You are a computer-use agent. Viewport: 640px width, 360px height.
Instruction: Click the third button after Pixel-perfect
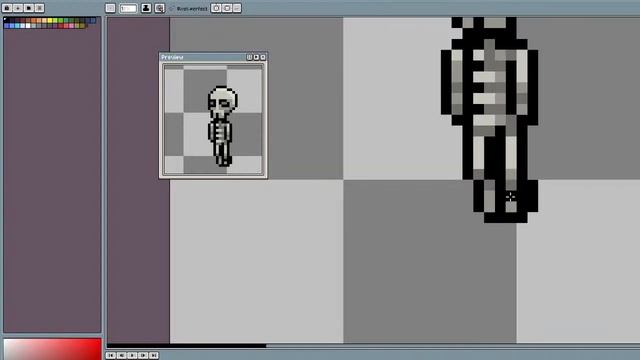[237, 8]
